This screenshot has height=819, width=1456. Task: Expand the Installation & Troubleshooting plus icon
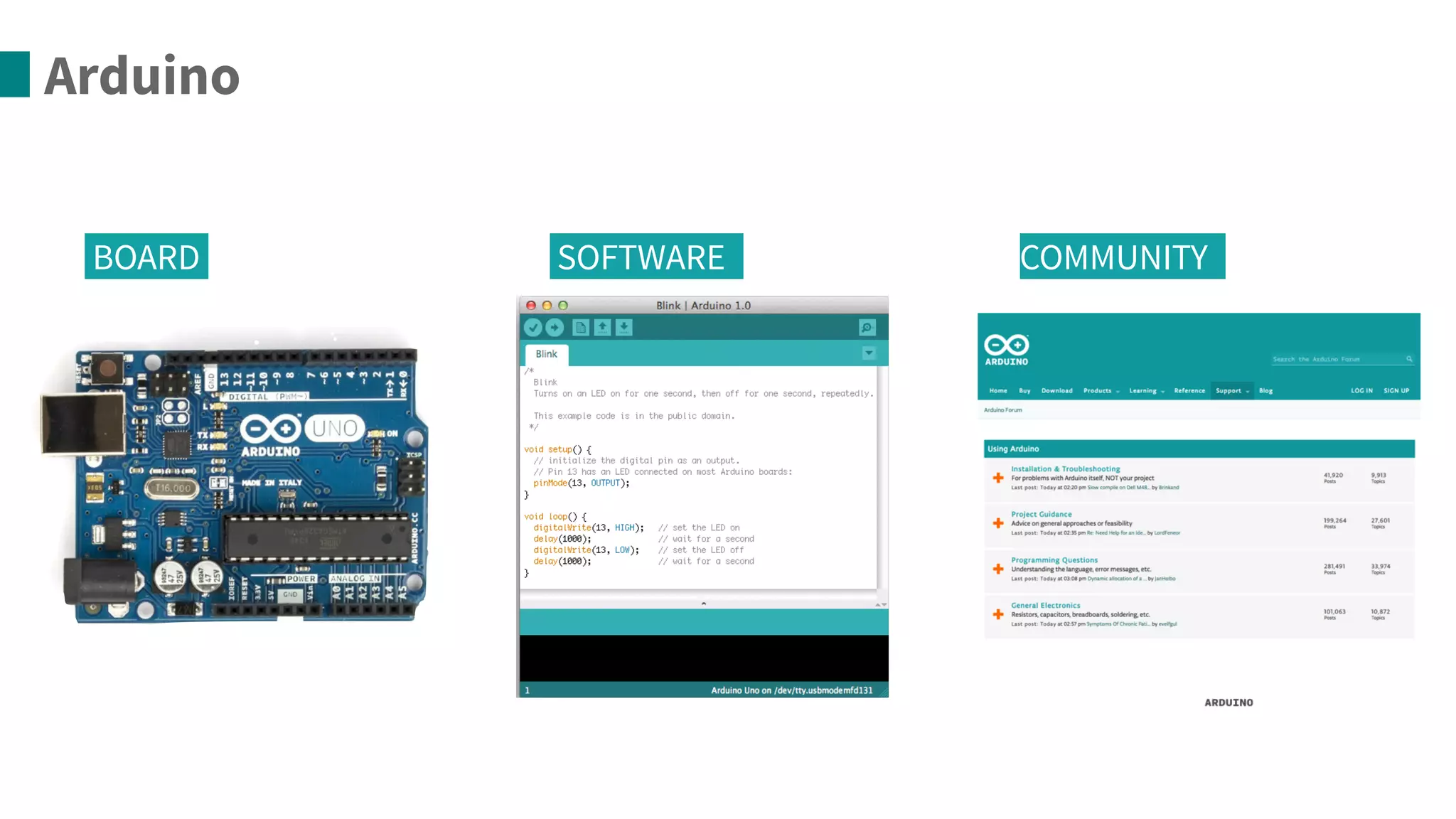[998, 478]
